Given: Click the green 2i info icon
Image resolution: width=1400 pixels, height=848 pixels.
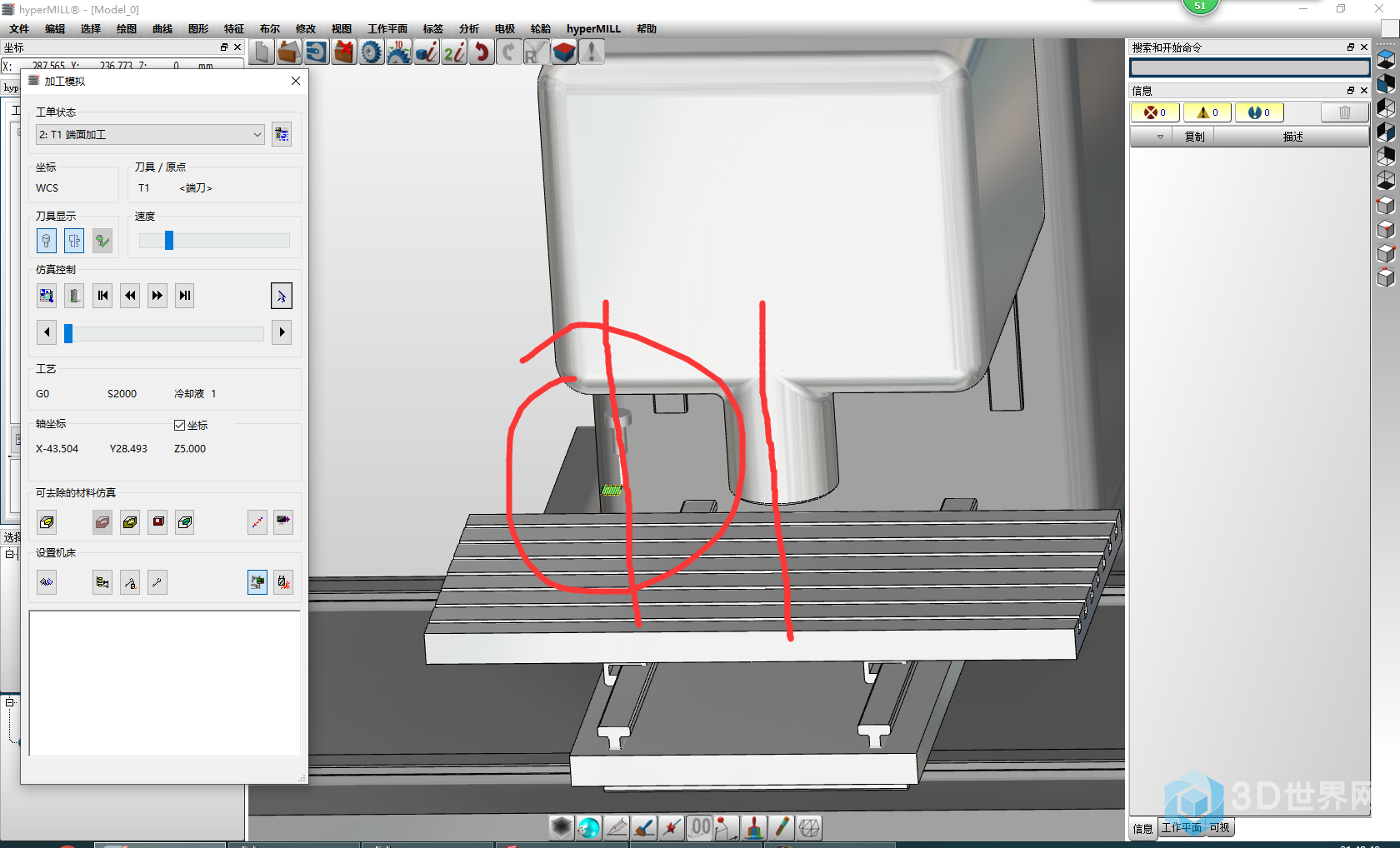Looking at the screenshot, I should 454,52.
